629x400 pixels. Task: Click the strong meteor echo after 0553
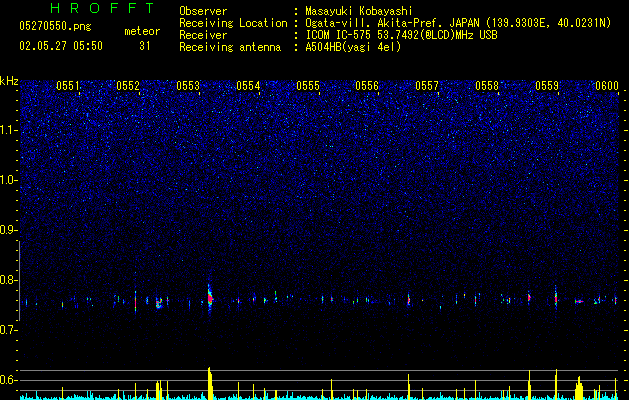tap(210, 298)
